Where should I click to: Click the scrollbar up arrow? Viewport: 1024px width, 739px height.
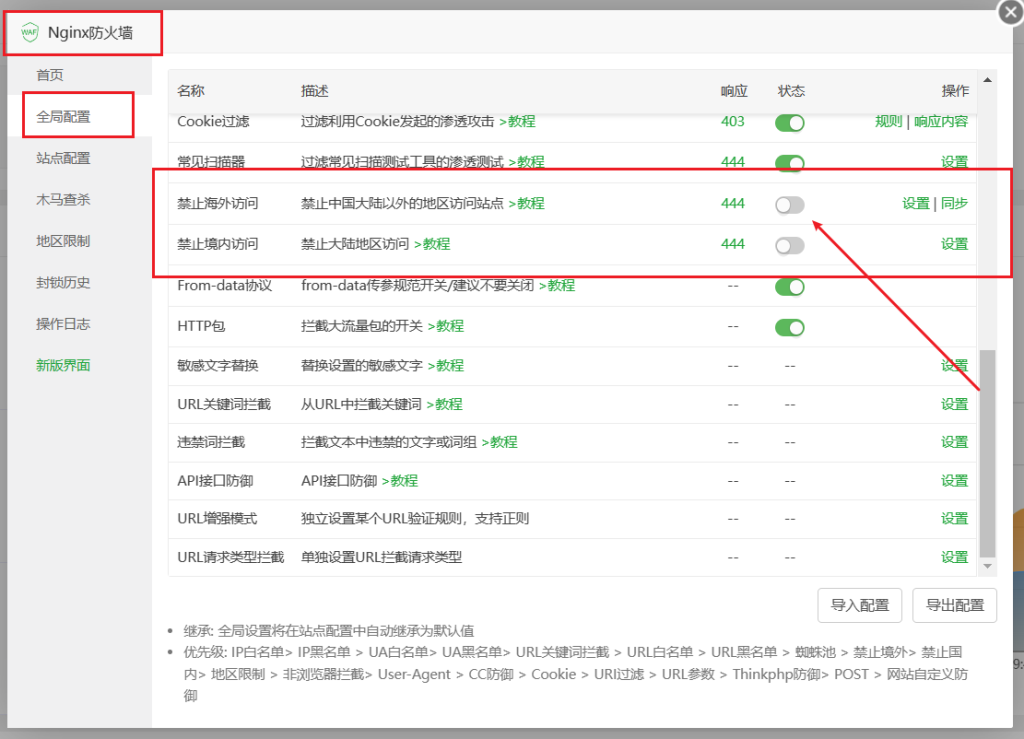click(988, 80)
